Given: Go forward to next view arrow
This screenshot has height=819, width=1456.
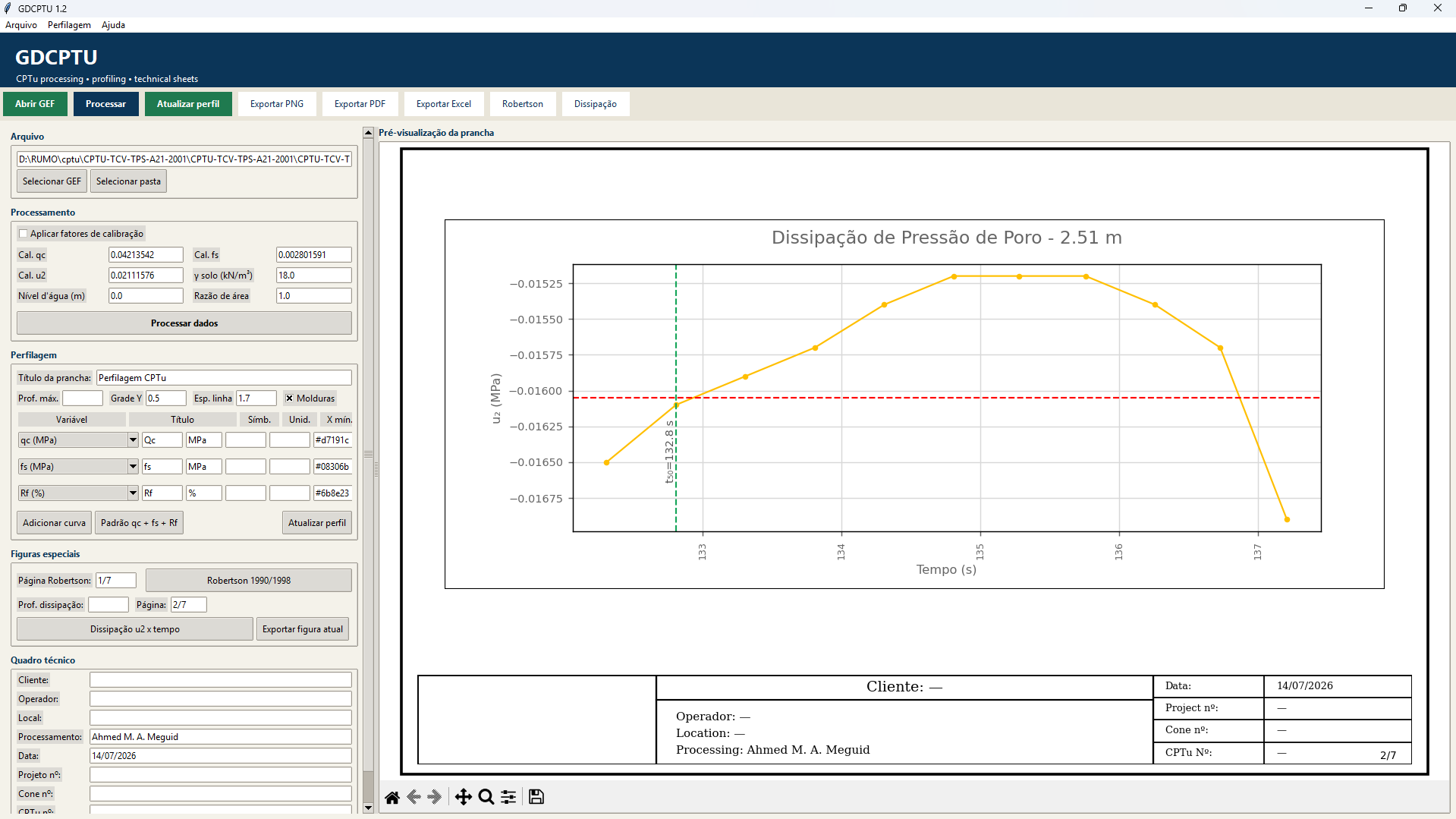Looking at the screenshot, I should pyautogui.click(x=435, y=797).
